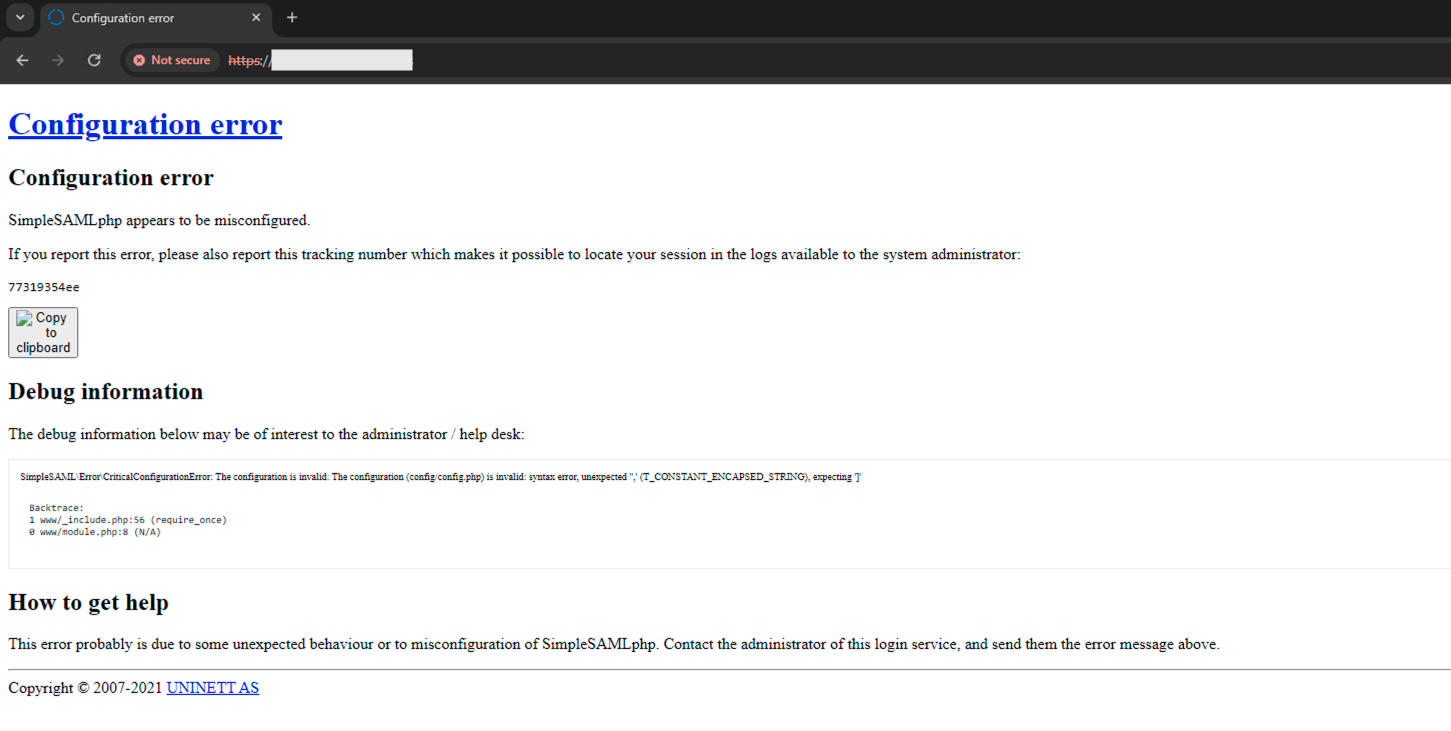
Task: Reload the page
Action: pyautogui.click(x=94, y=60)
